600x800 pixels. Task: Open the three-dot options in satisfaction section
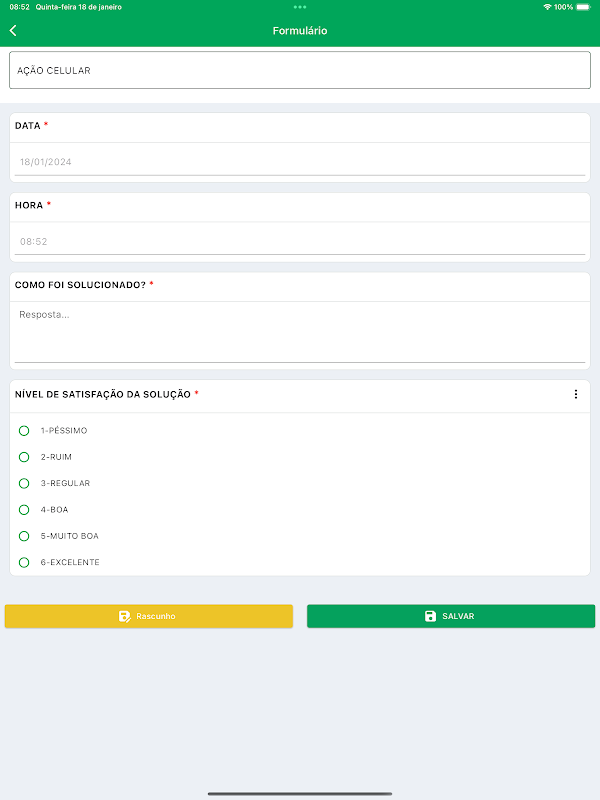(x=576, y=394)
